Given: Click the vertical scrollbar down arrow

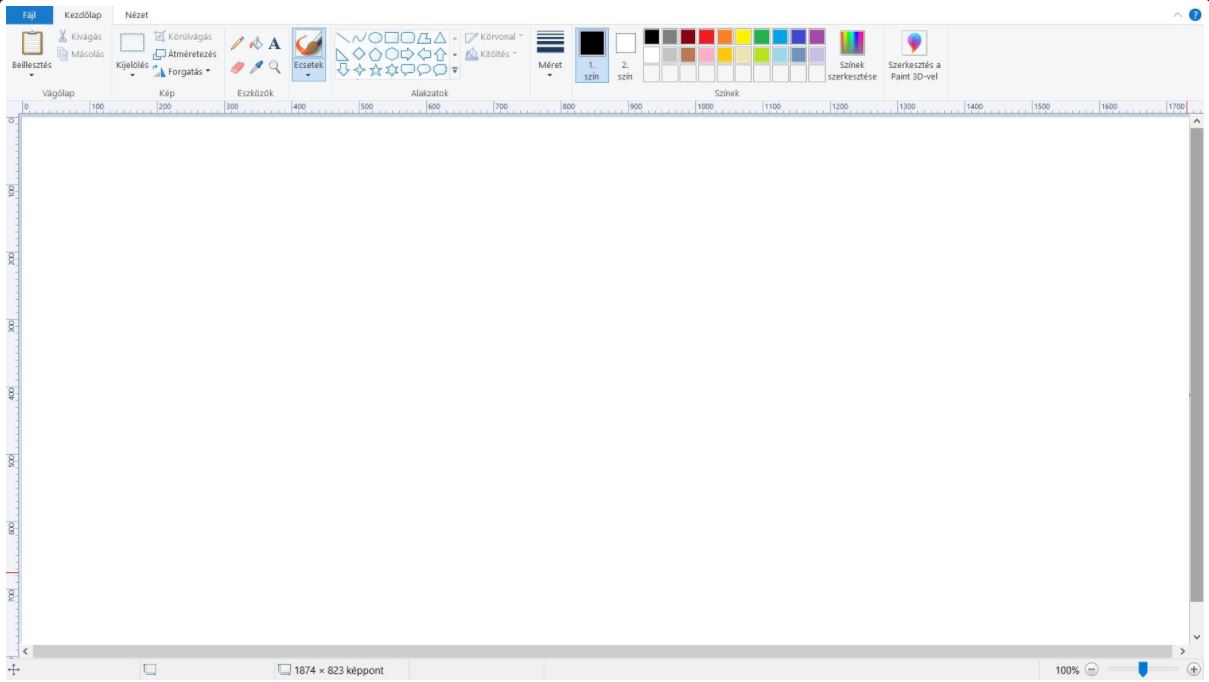Looking at the screenshot, I should pos(1197,637).
